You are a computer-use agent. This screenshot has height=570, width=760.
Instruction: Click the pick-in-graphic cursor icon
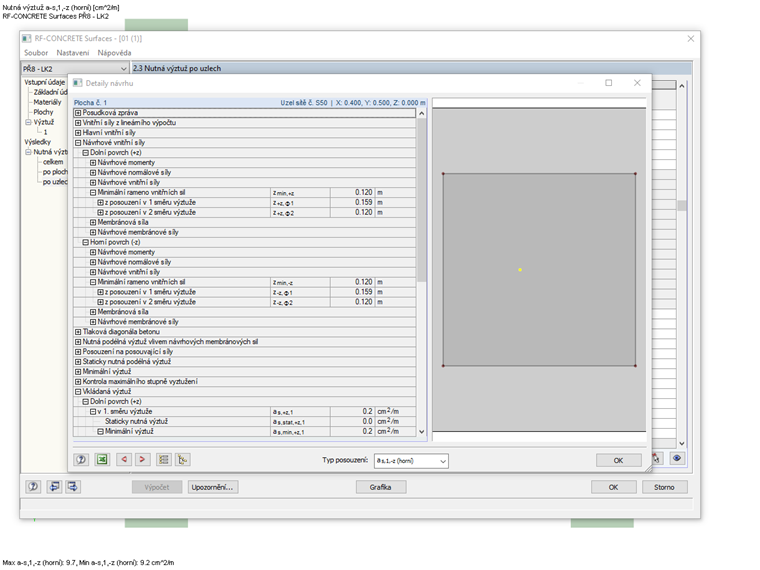point(657,459)
